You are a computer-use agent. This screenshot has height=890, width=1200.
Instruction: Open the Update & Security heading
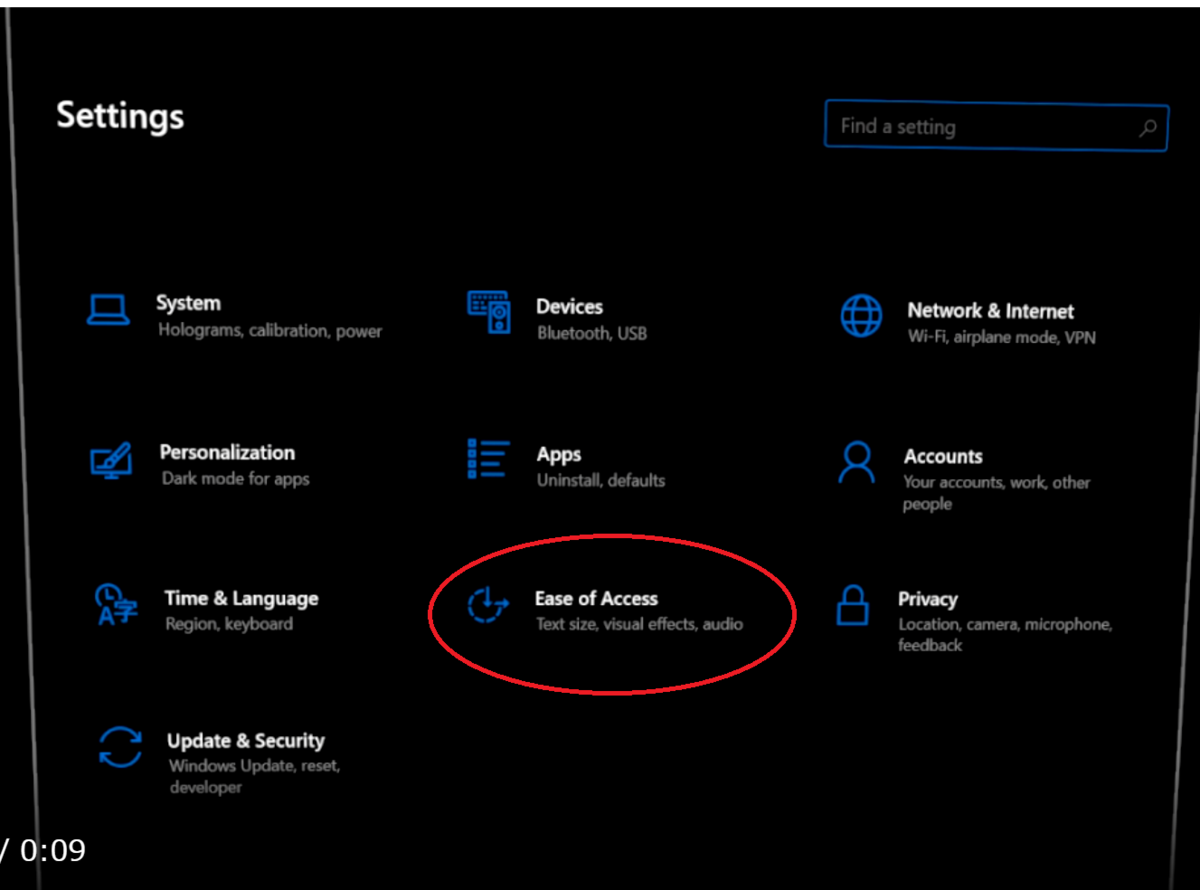[x=245, y=741]
